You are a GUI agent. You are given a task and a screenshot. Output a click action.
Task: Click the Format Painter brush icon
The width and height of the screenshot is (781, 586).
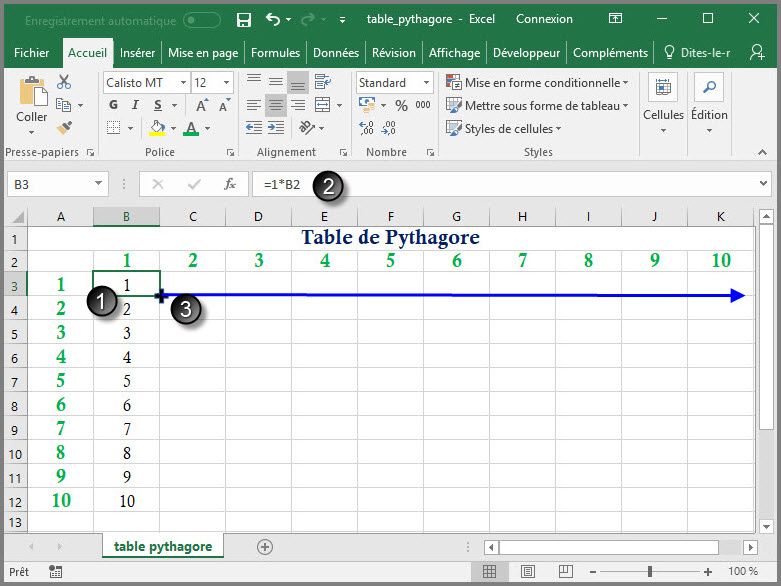click(64, 128)
